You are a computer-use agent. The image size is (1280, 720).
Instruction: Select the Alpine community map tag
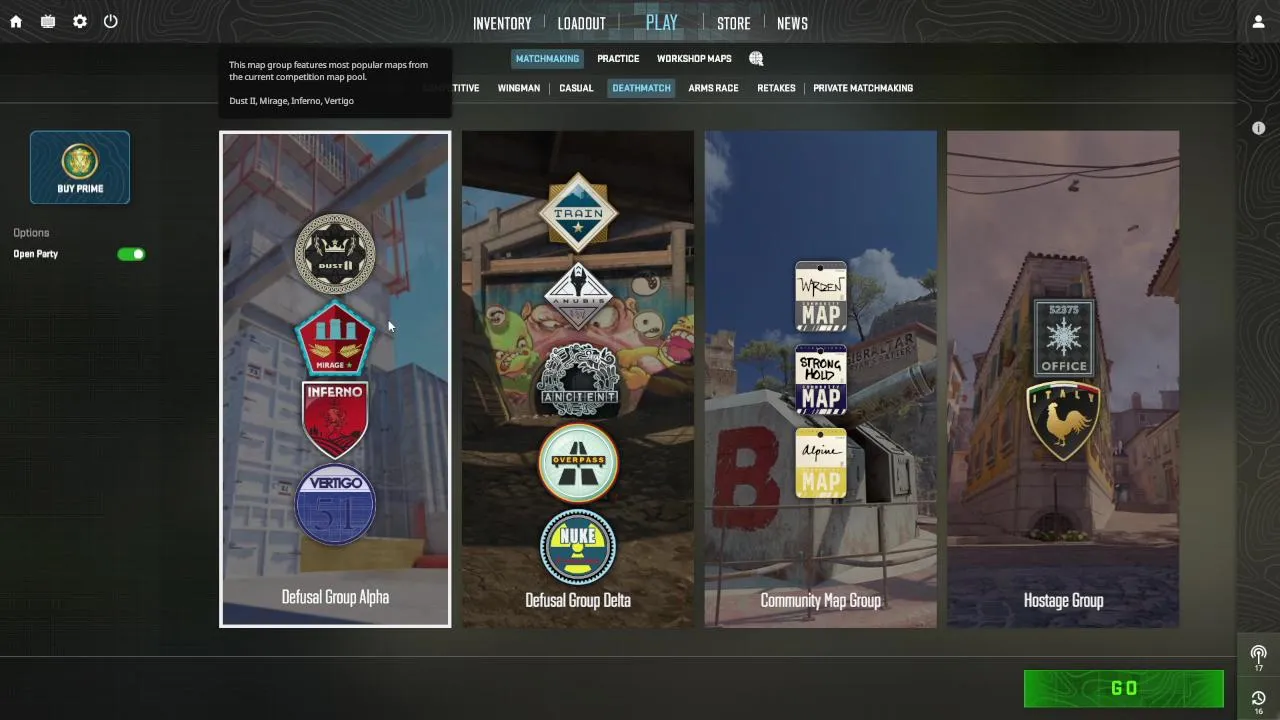point(821,463)
